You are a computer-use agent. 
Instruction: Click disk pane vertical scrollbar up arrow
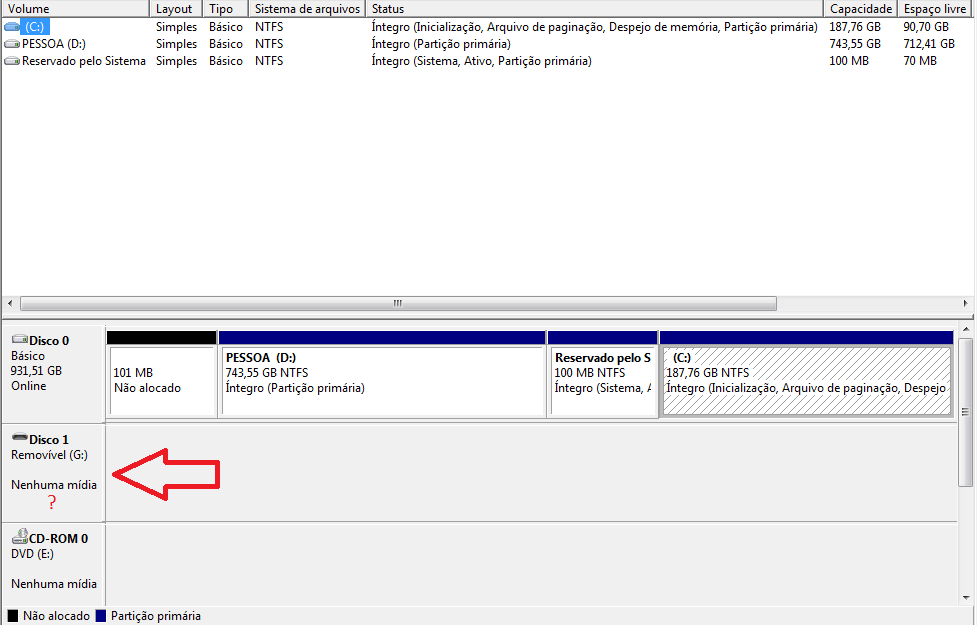(x=966, y=329)
